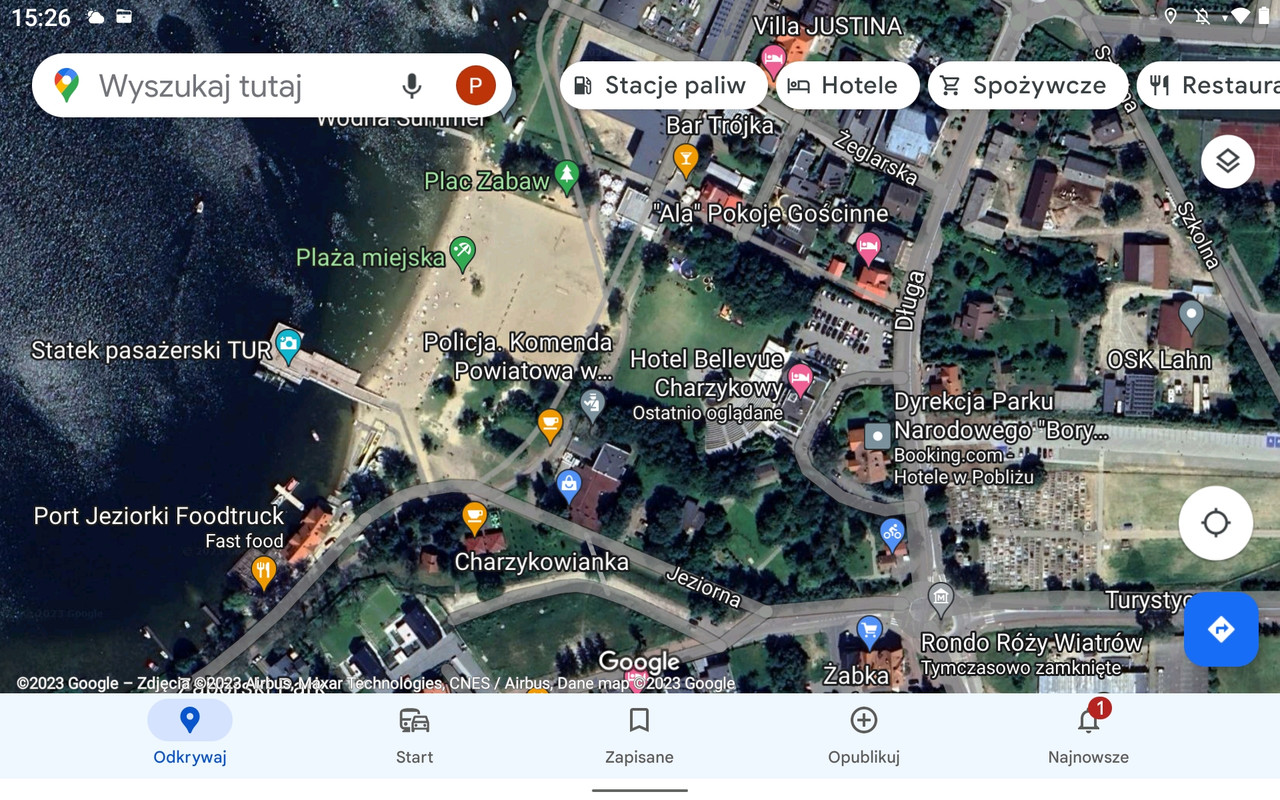Open the profile avatar with letter P

pos(475,86)
